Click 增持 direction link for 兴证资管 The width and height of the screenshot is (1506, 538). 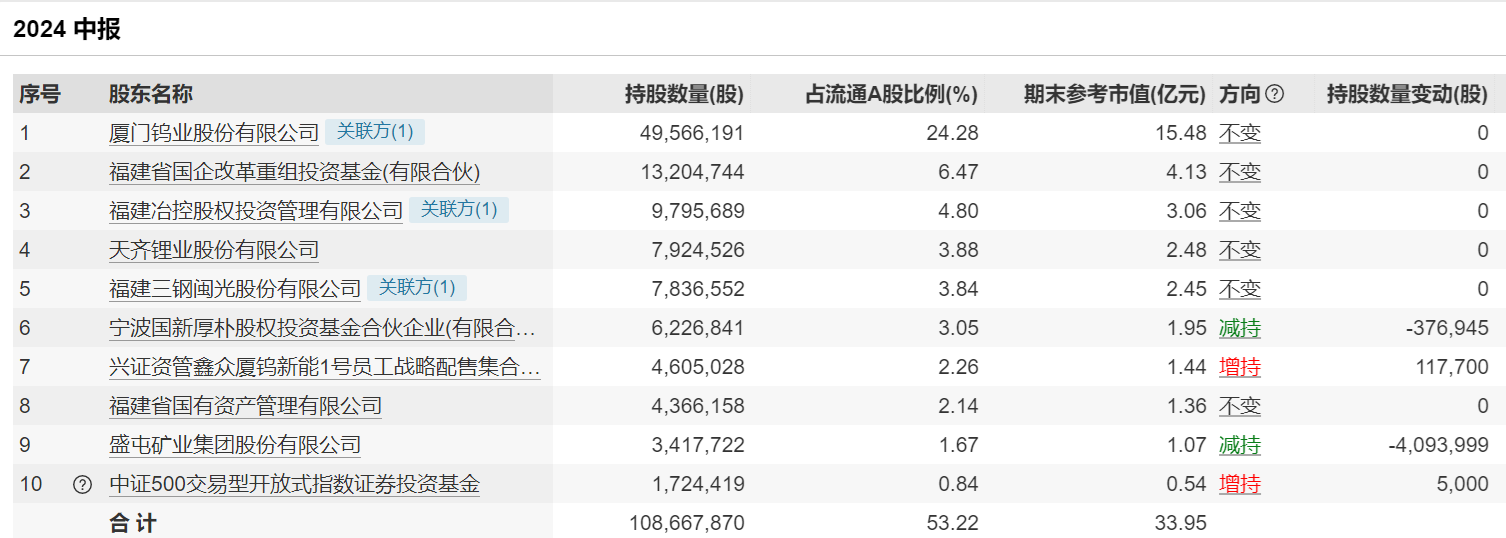[x=1239, y=367]
